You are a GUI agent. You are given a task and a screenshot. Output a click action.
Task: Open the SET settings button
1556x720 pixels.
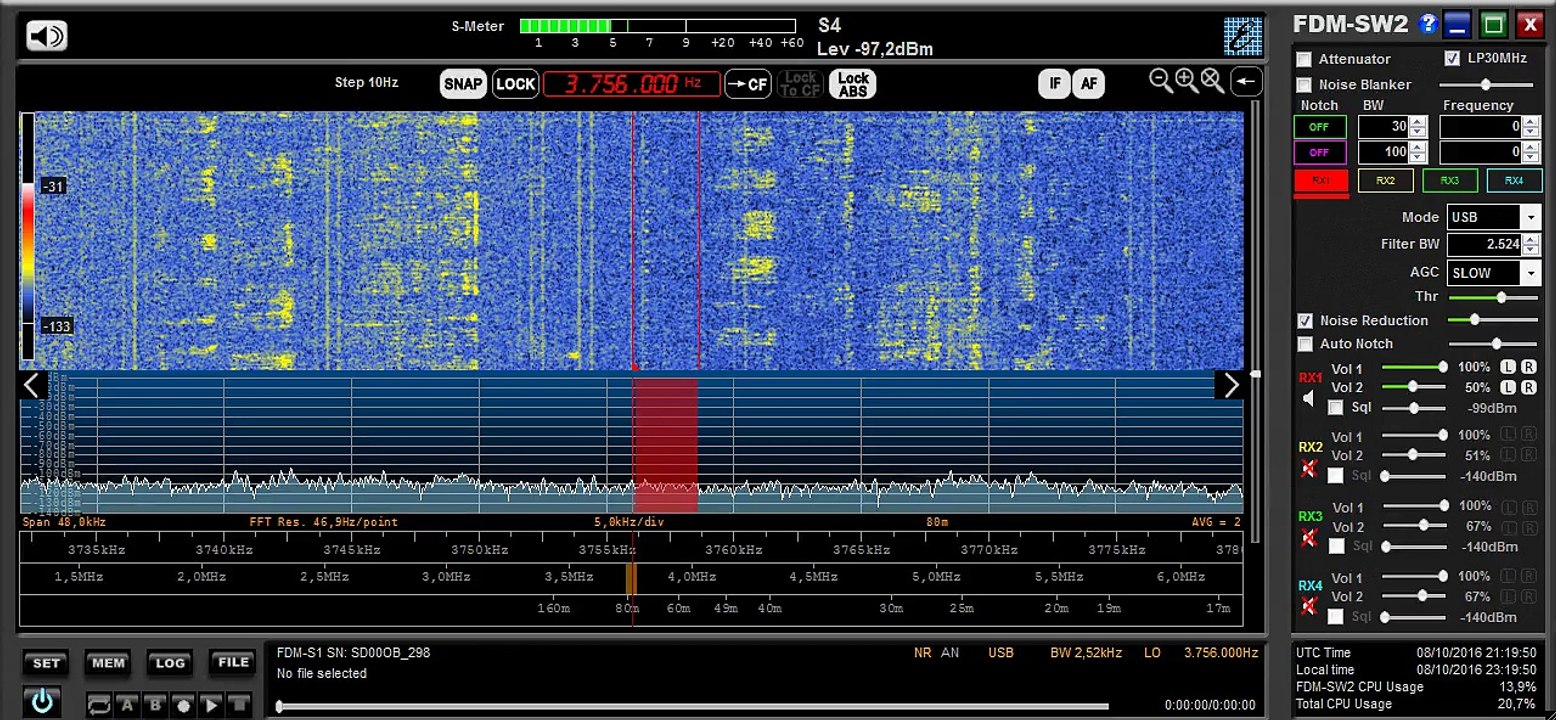tap(47, 663)
